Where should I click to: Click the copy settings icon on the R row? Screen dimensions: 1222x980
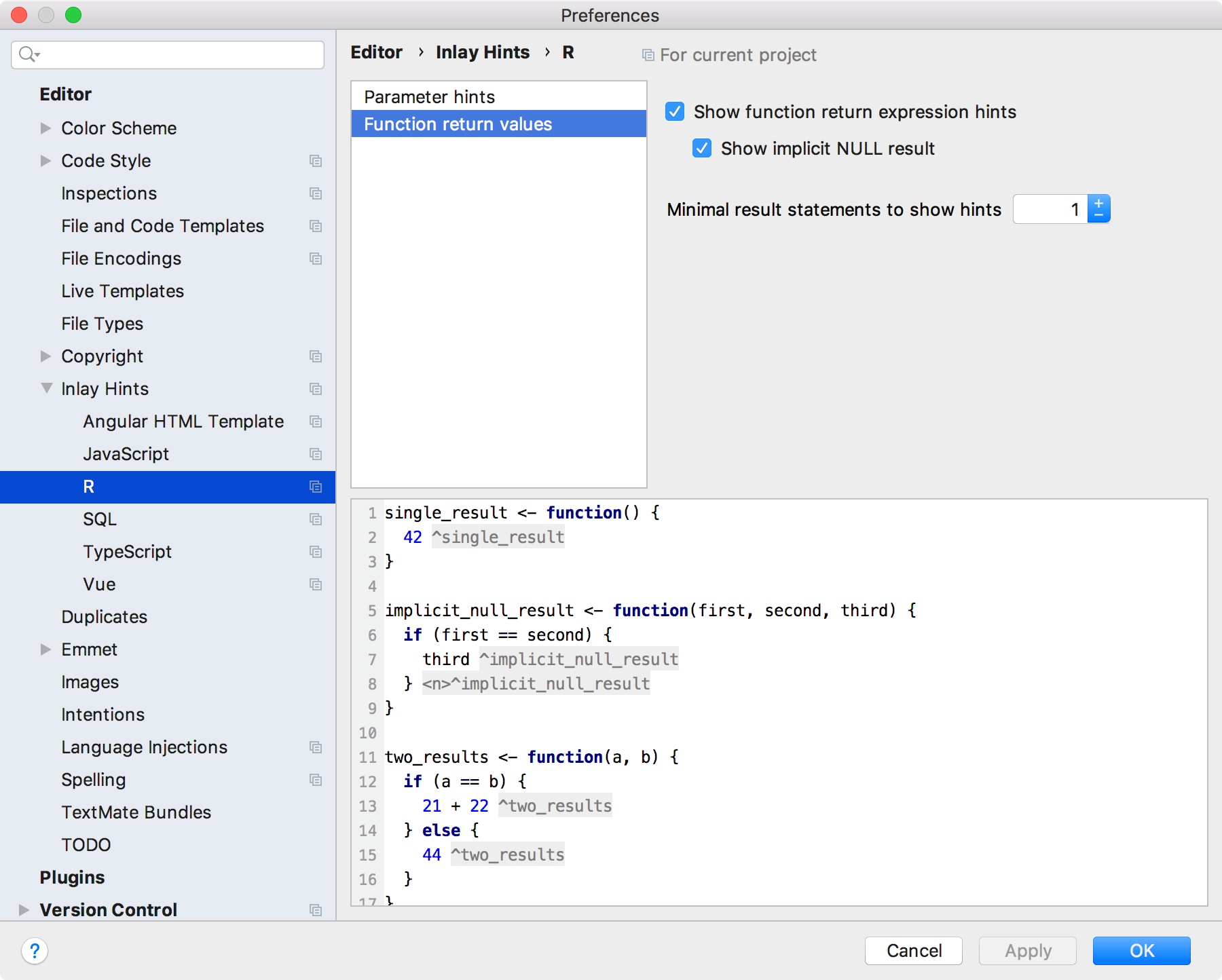[316, 487]
